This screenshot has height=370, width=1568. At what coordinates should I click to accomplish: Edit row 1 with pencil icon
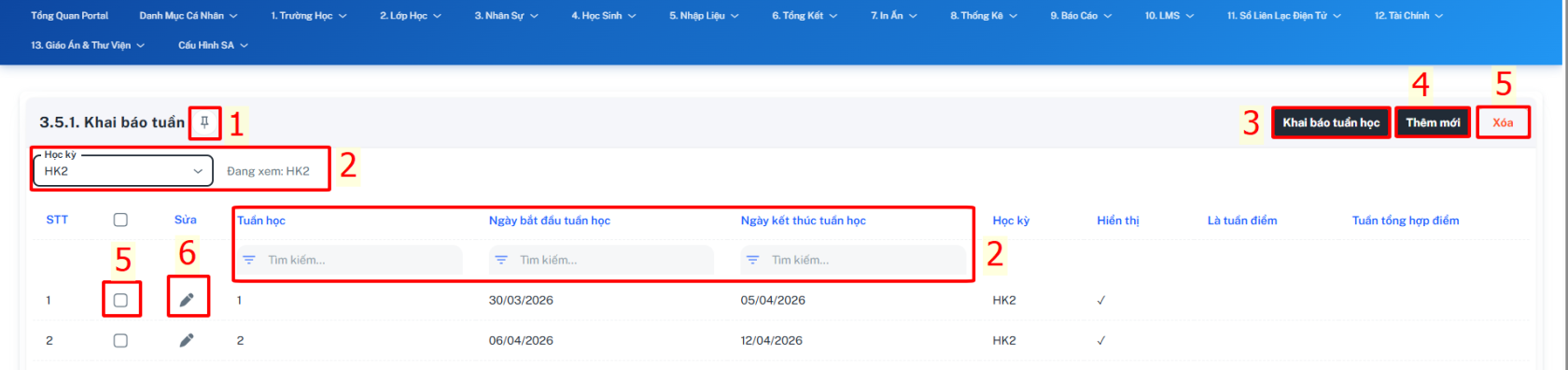click(x=187, y=300)
